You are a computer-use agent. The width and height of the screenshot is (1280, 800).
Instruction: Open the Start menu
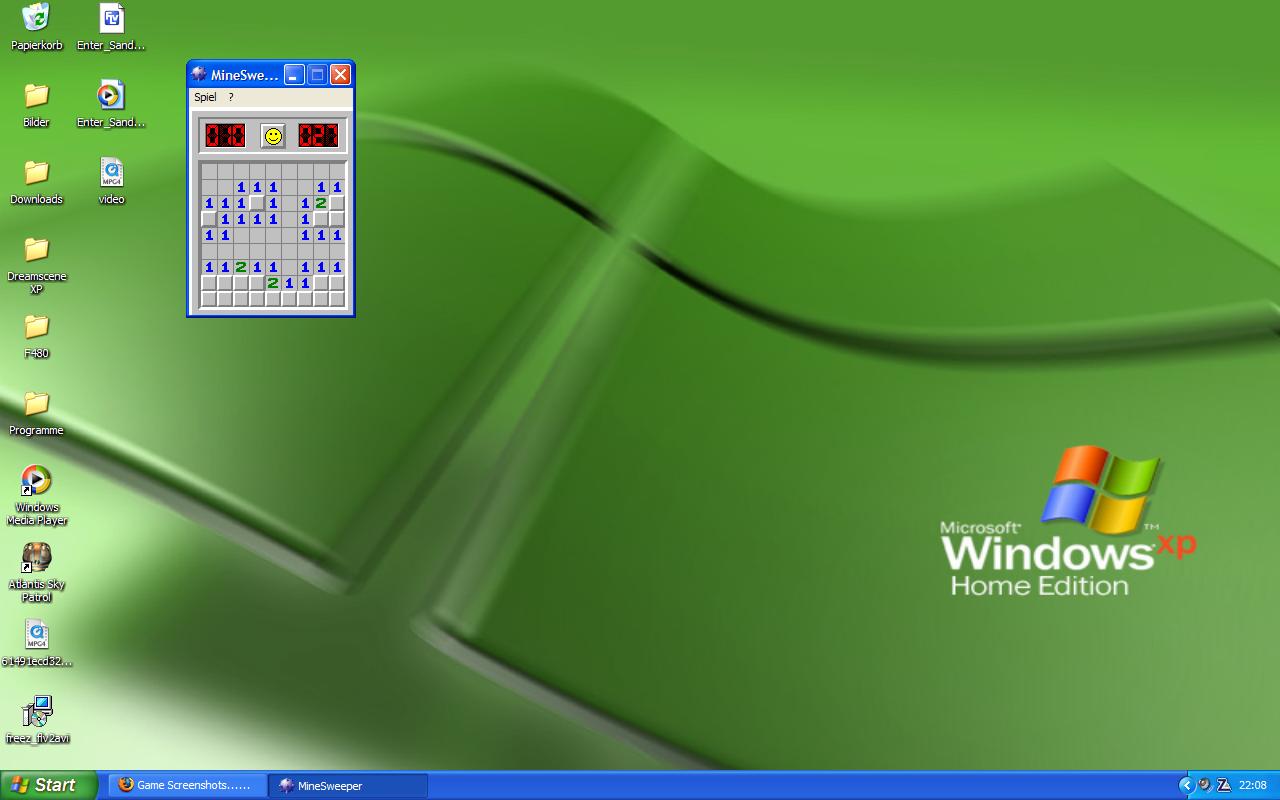(49, 785)
